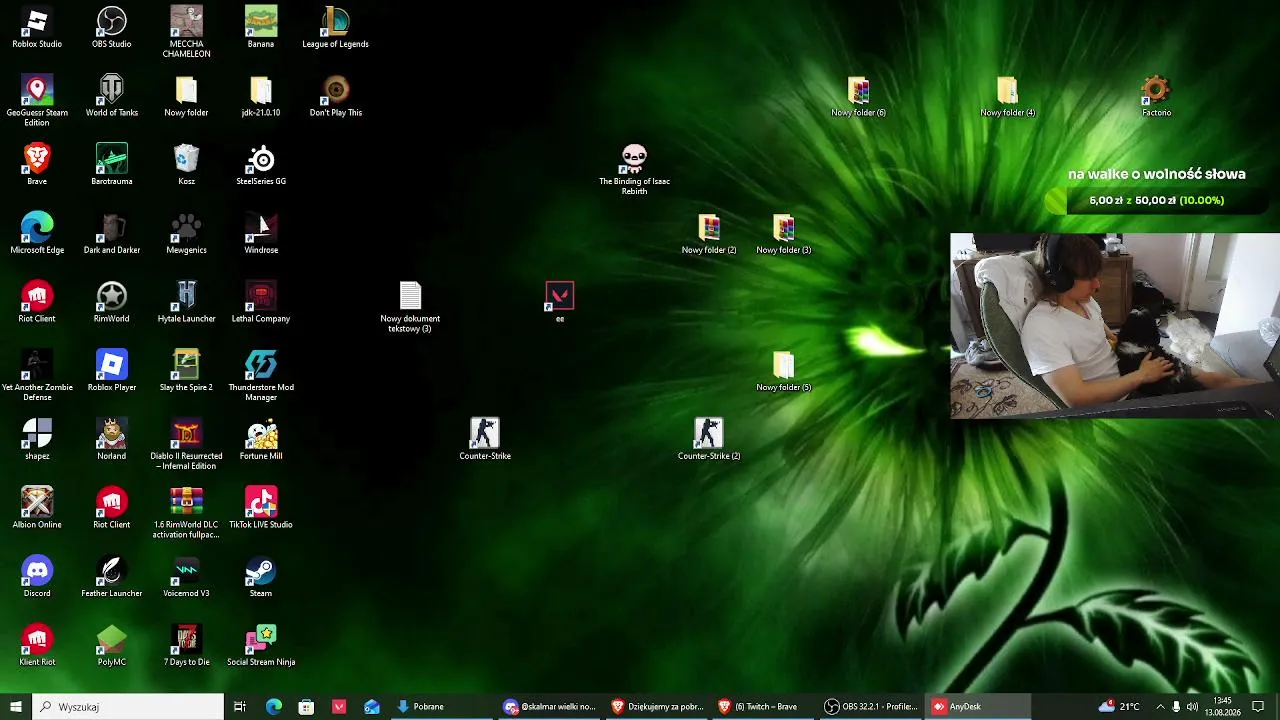
Task: Select the MECCHA CHAMELEON desktop icon
Action: click(186, 32)
